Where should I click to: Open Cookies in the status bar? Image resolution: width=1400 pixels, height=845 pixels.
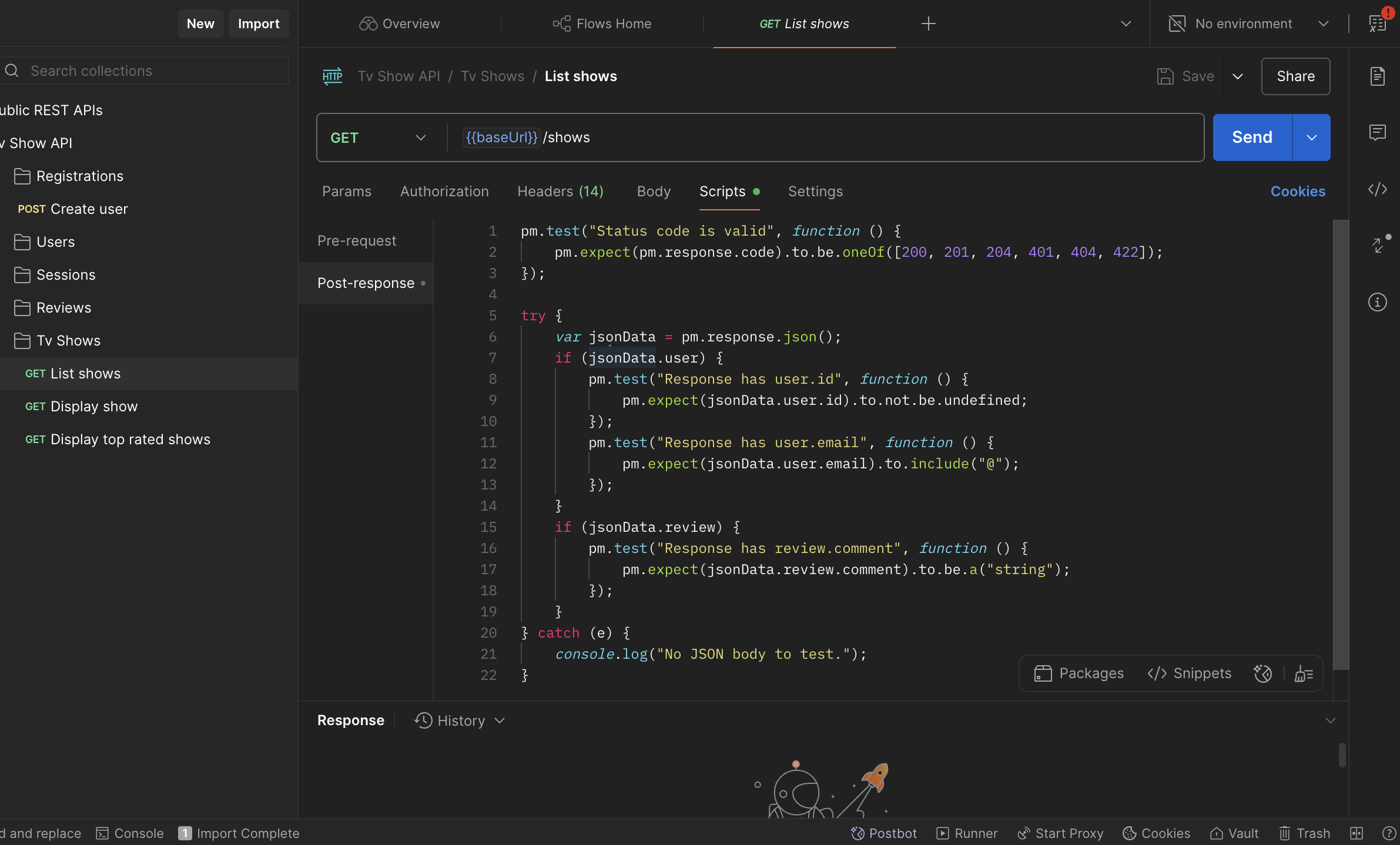[x=1156, y=833]
